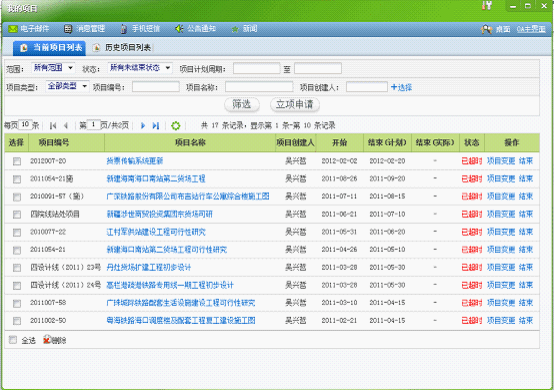Click the 项目名称 column header
Image resolution: width=554 pixels, height=390 pixels.
tap(190, 143)
